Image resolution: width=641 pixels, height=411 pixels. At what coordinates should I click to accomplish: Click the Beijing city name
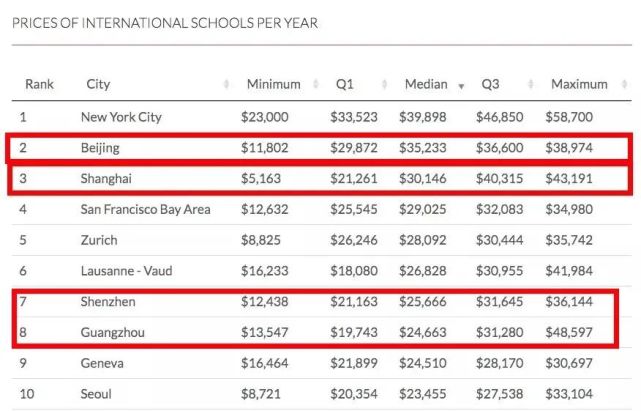100,148
